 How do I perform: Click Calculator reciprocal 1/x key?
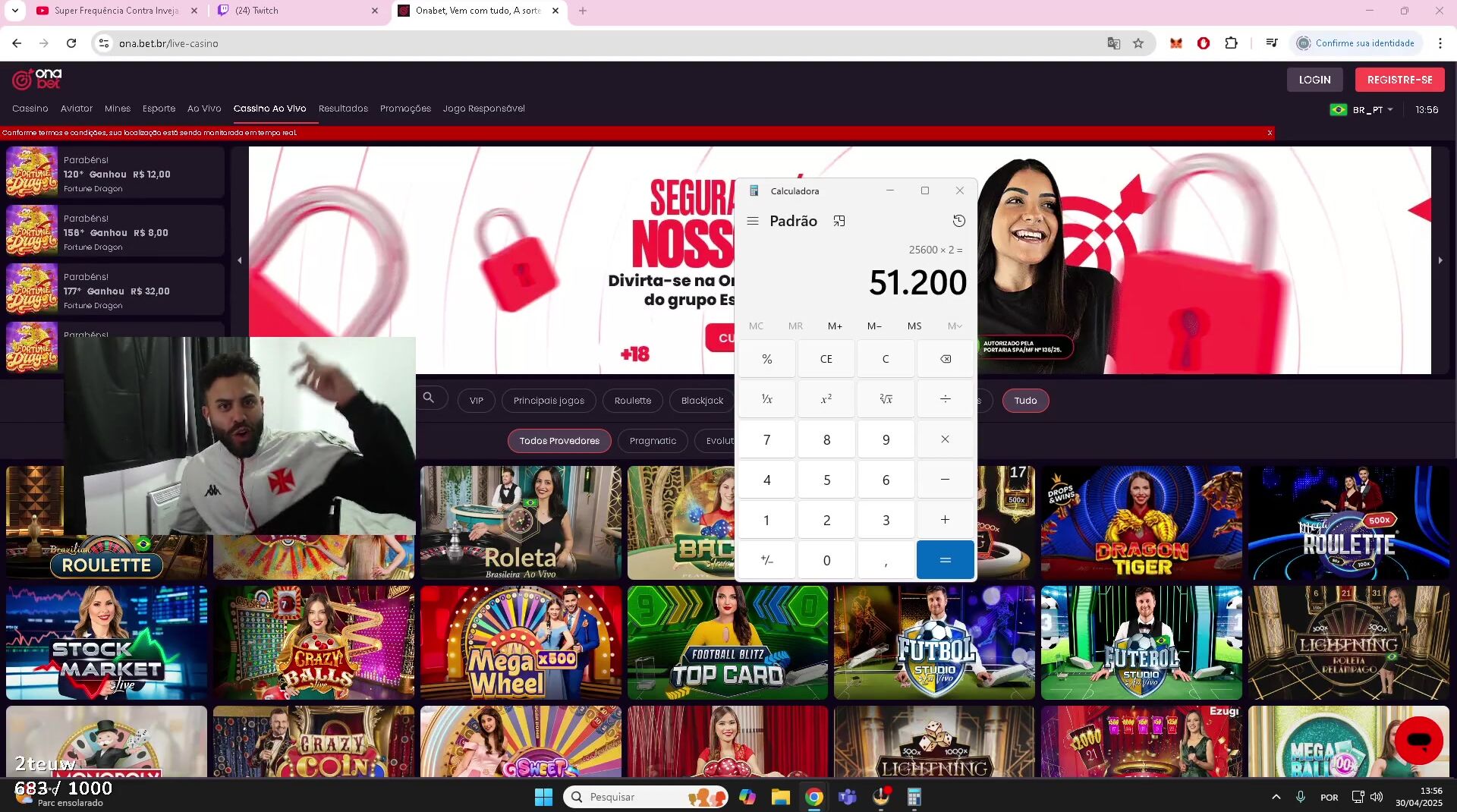pyautogui.click(x=766, y=399)
